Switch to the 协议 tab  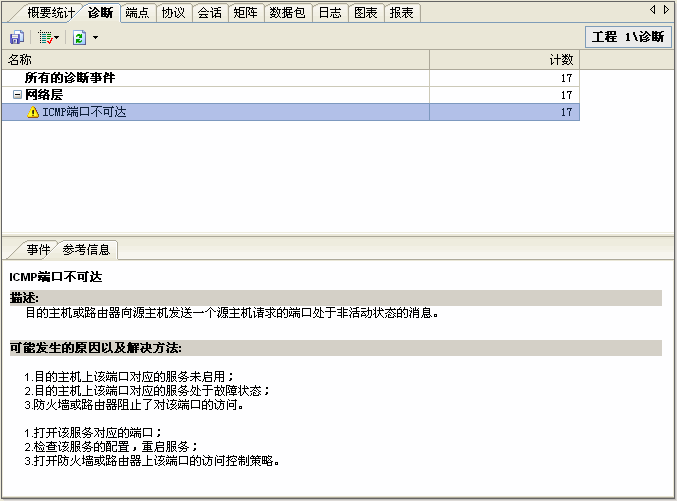click(173, 13)
